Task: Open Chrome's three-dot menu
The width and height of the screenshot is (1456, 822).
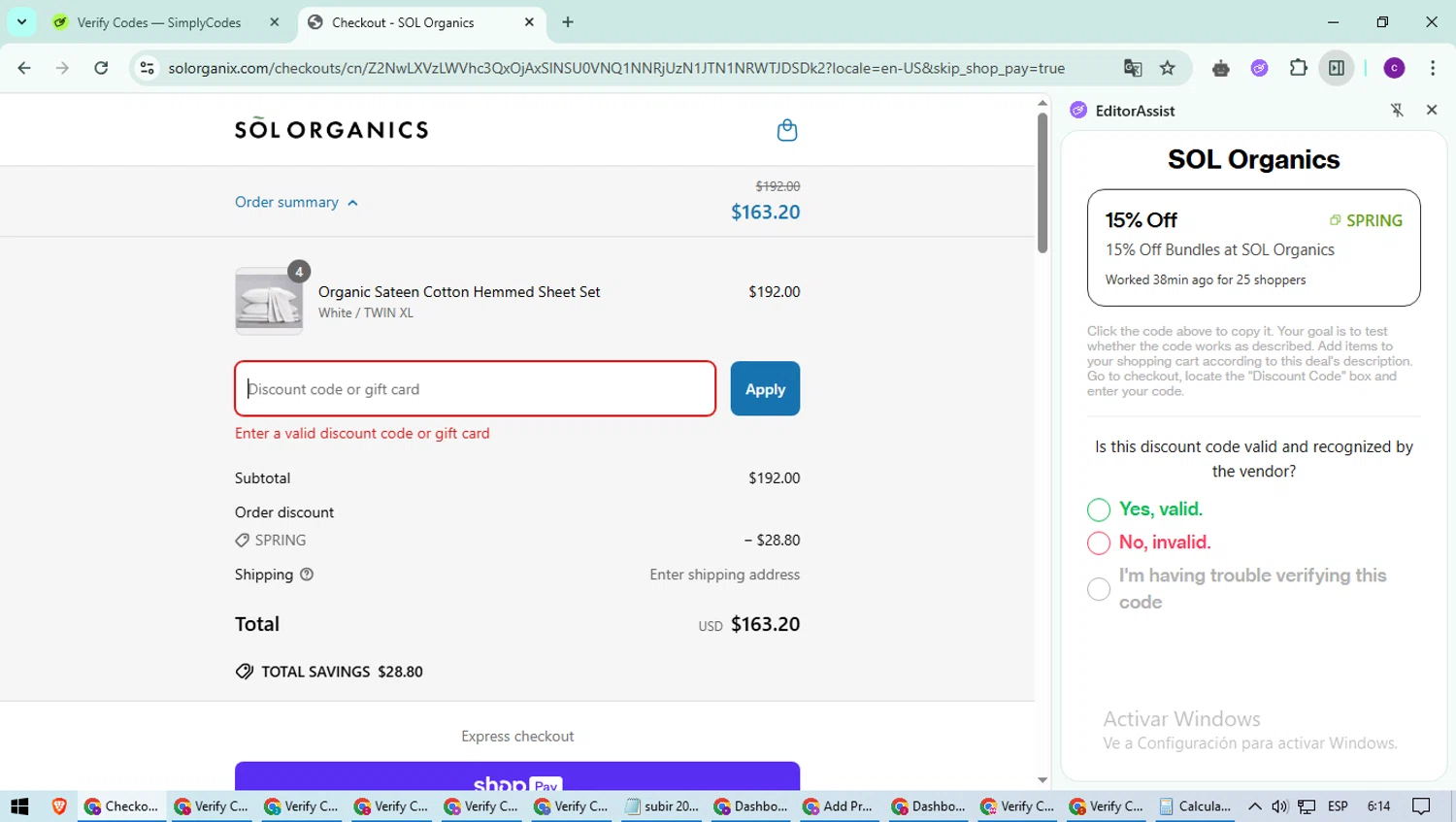Action: [x=1433, y=68]
